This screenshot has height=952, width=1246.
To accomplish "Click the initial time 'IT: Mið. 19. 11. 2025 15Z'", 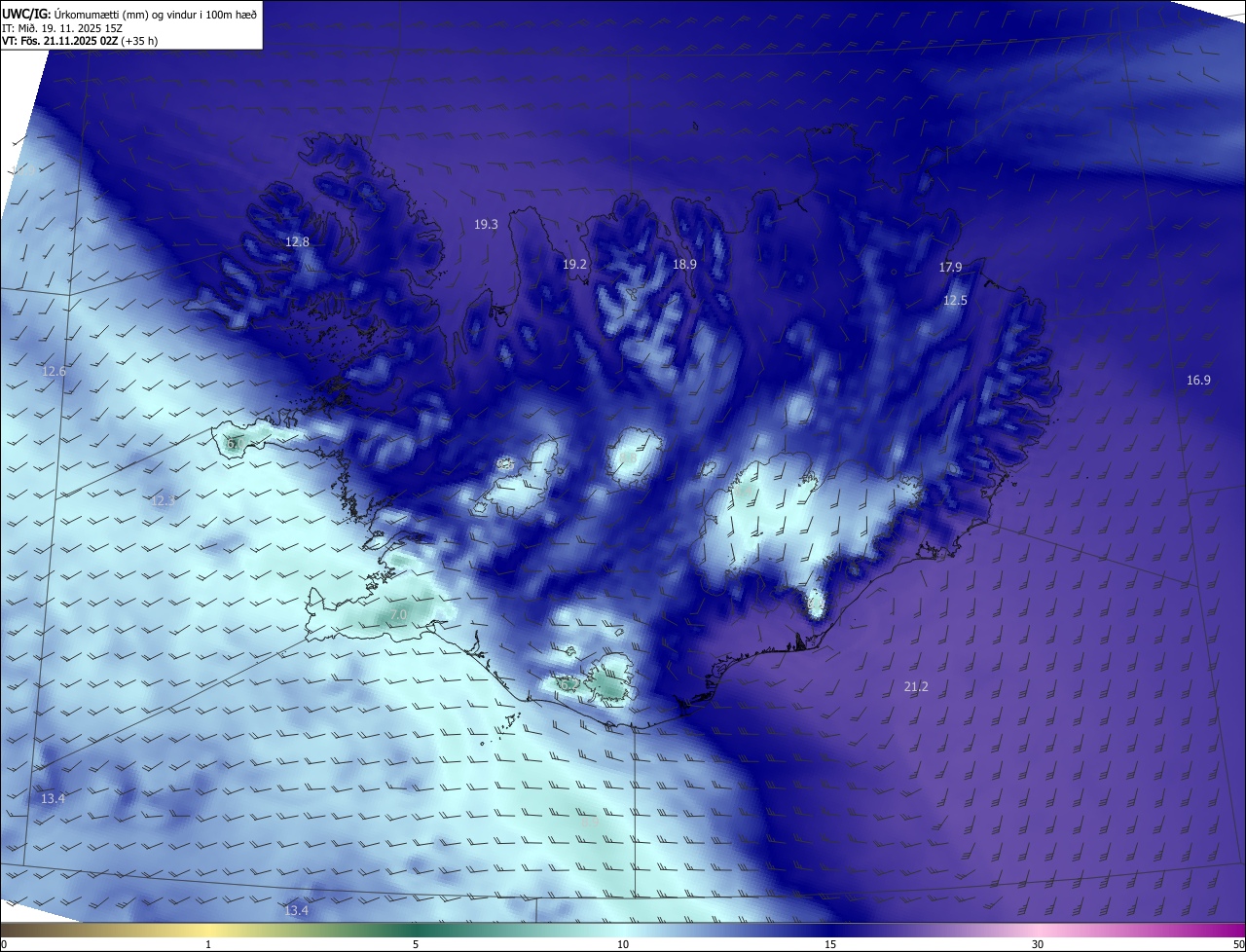I will coord(62,28).
